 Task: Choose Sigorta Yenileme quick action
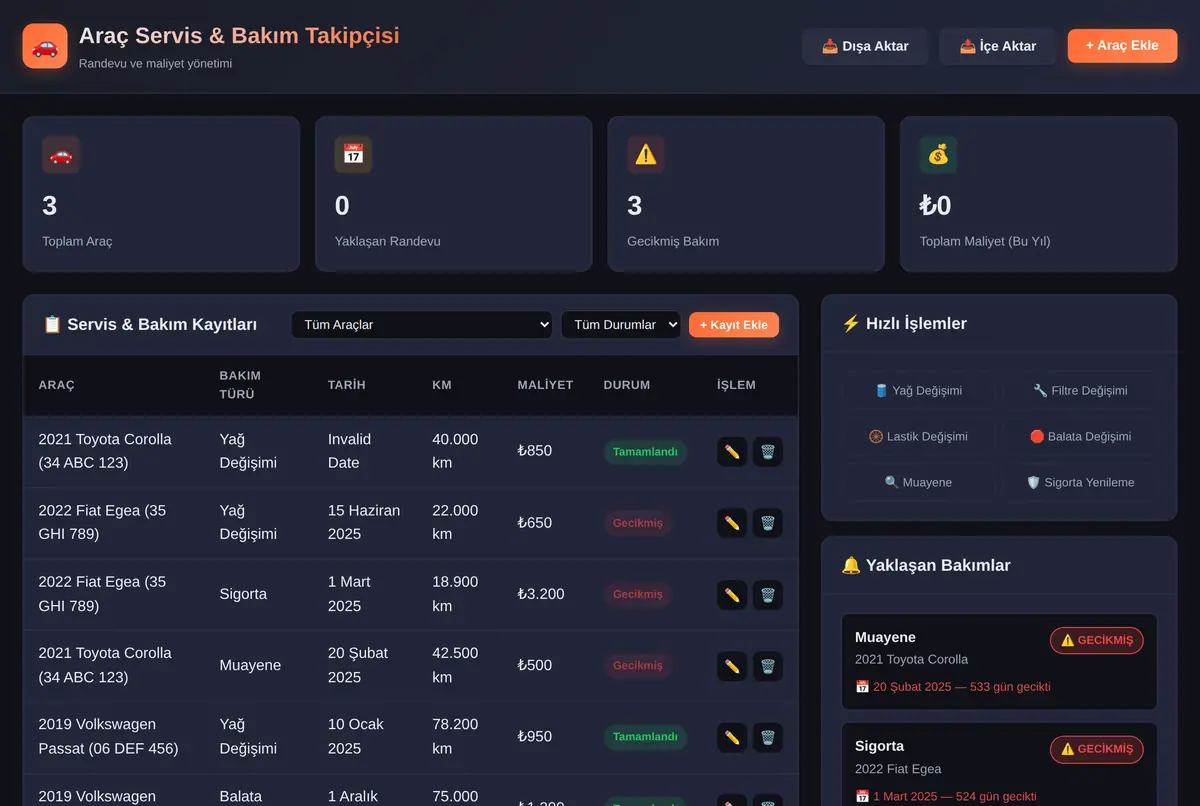1080,483
